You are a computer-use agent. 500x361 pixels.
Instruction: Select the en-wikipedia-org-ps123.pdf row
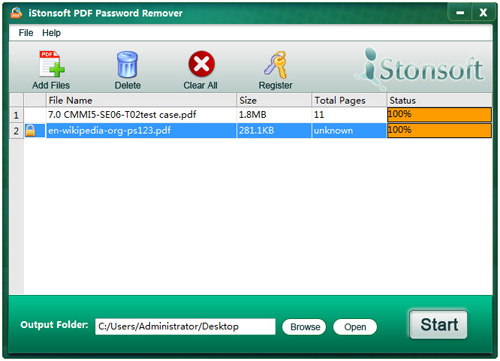tap(251, 130)
